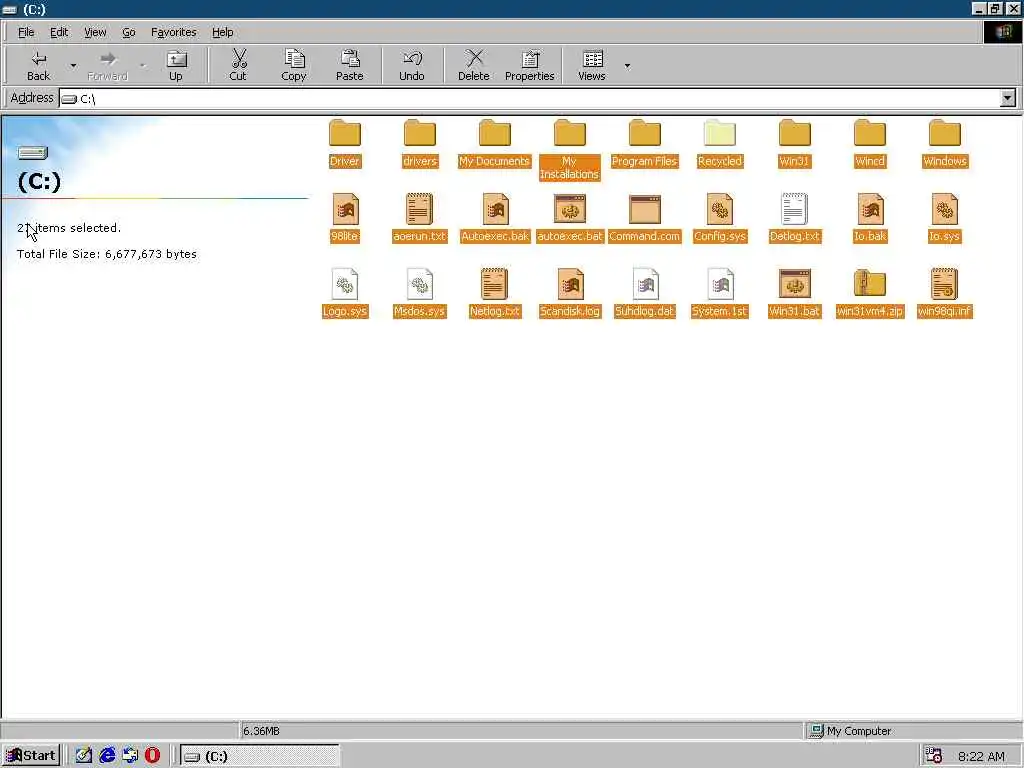Select the Win31 folder
Screen dimensions: 1024x768
tap(795, 144)
